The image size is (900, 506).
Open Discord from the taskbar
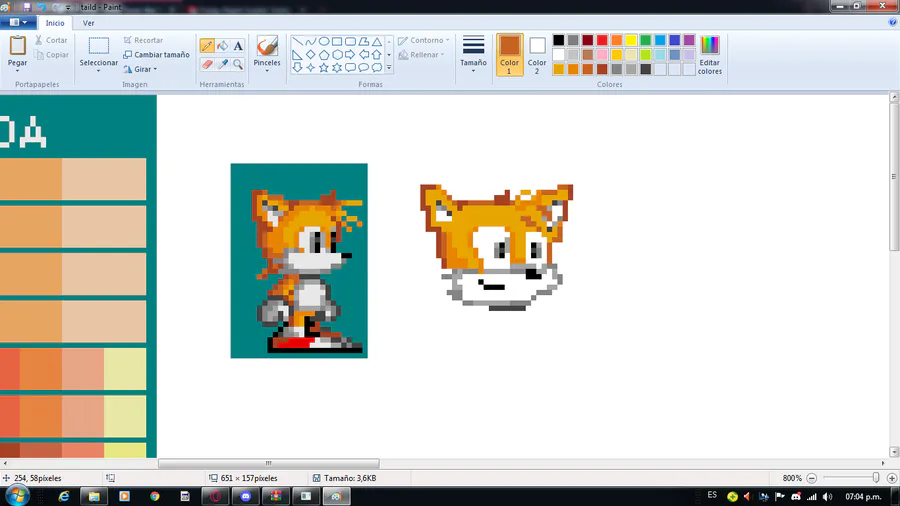[246, 496]
